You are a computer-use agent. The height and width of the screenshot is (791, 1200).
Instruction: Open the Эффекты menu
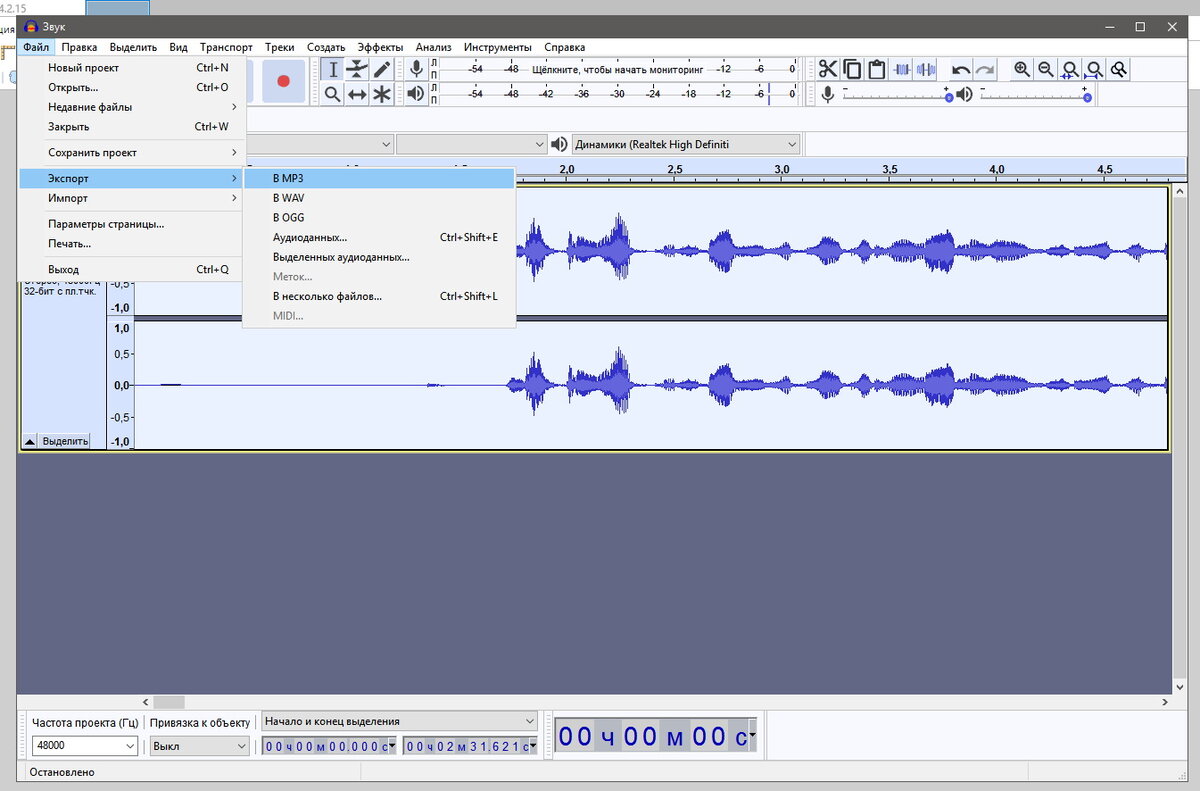coord(380,47)
